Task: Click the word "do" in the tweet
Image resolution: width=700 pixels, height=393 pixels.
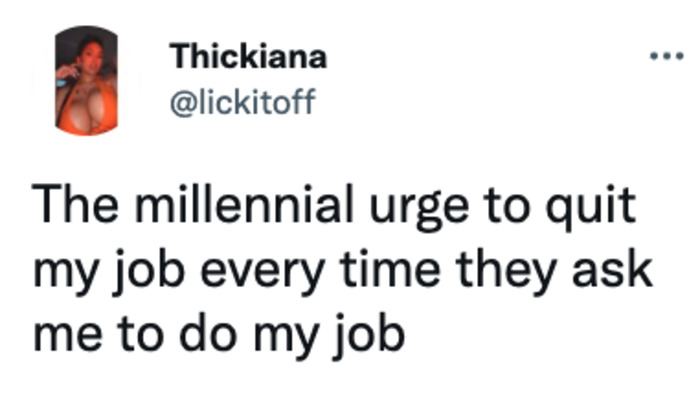Action: (x=208, y=333)
